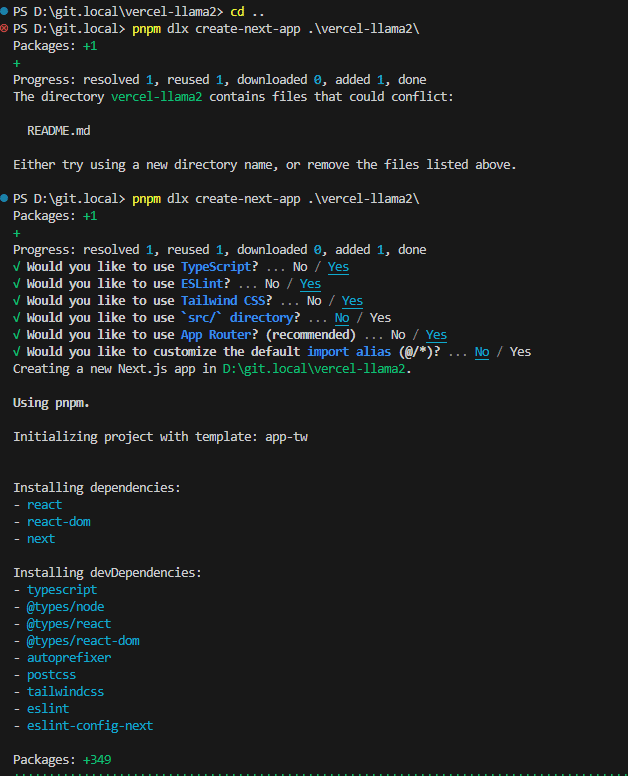Click underlined 'Yes' for Tailwind CSS prompt

click(x=352, y=300)
